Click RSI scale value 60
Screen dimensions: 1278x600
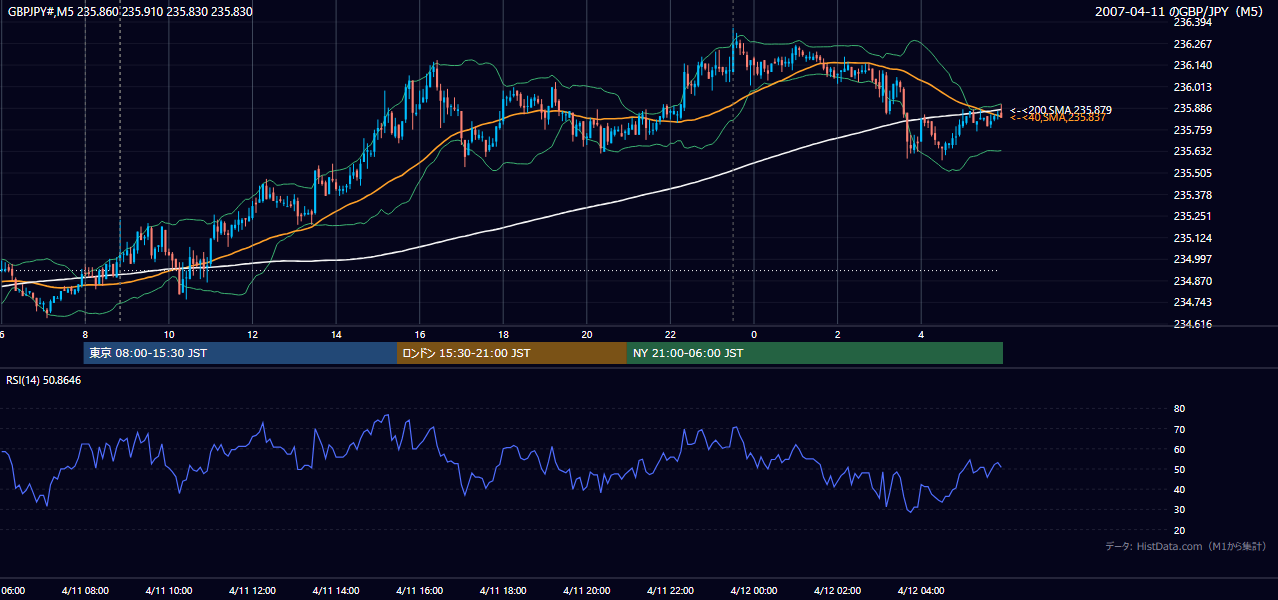[x=1180, y=449]
